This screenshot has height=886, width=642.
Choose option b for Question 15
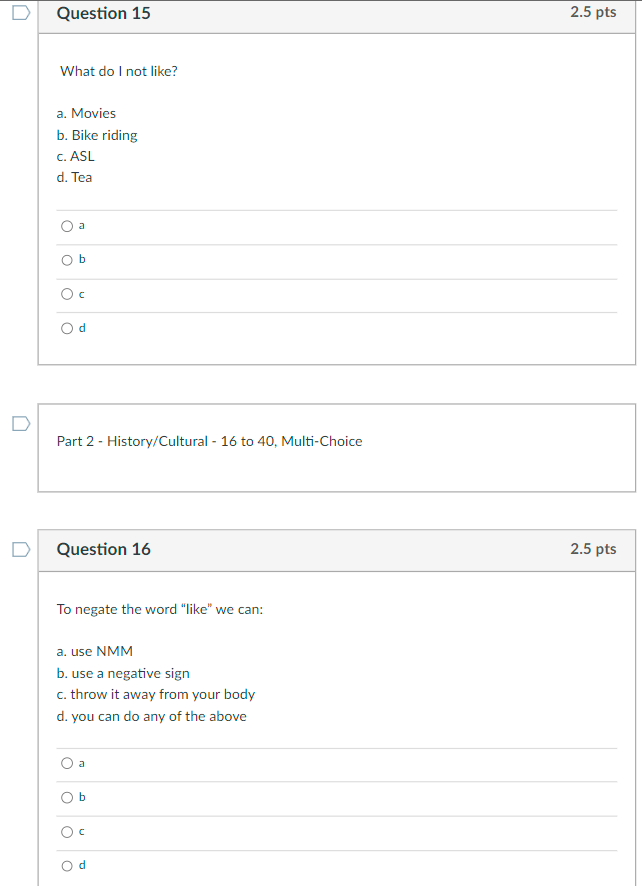pos(67,260)
